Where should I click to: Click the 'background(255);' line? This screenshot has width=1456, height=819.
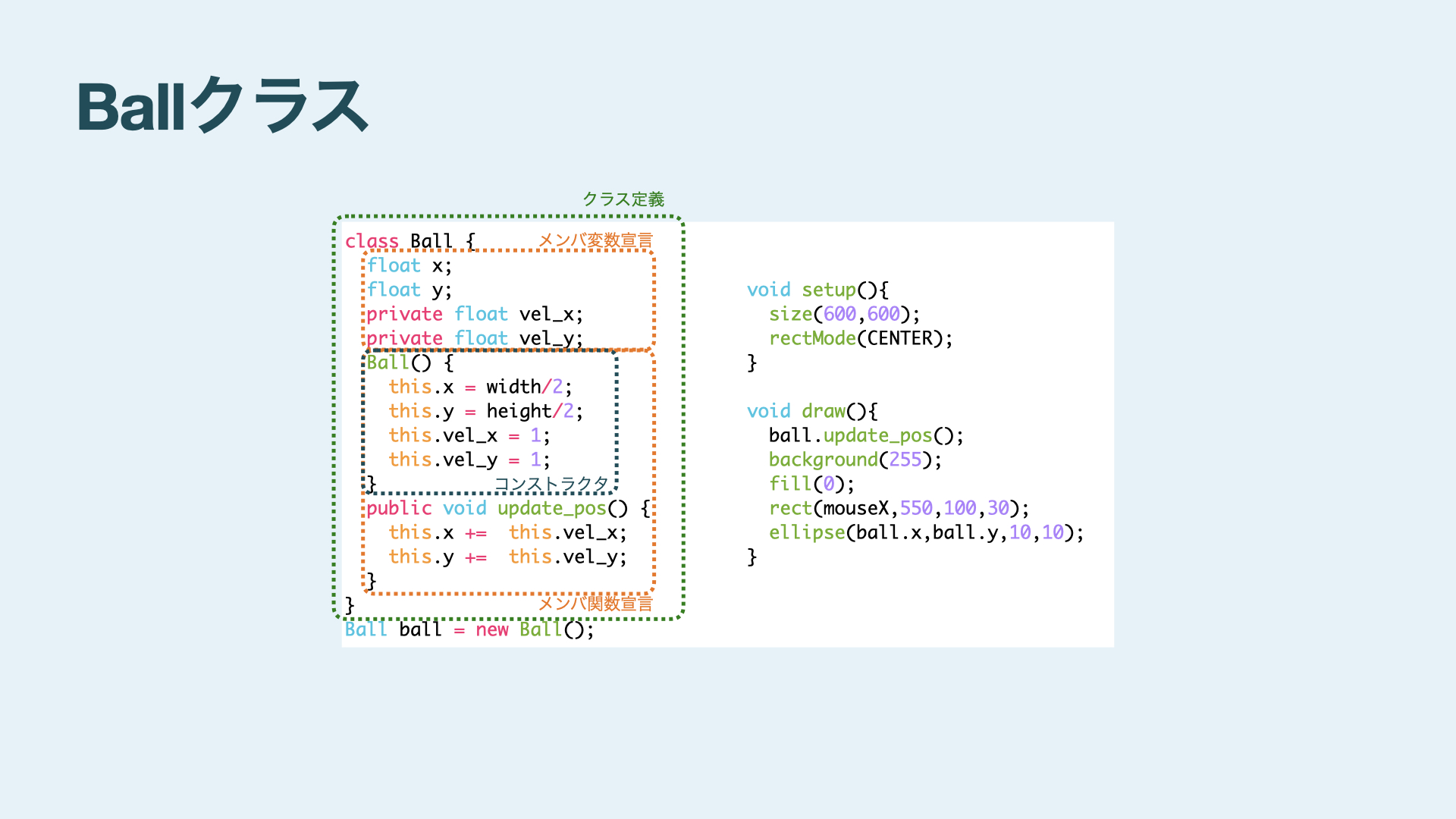click(855, 460)
